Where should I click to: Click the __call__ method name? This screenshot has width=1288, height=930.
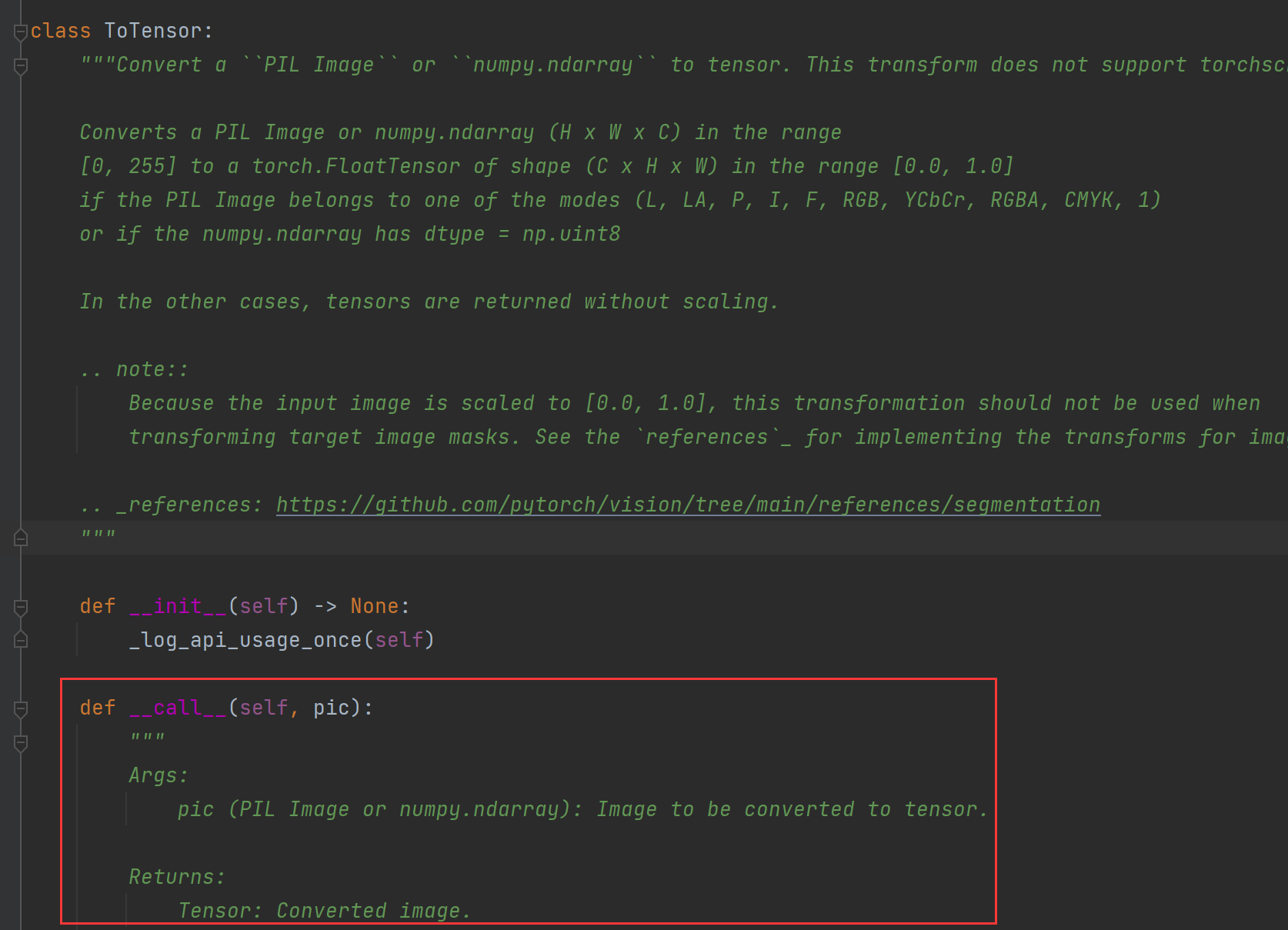[178, 708]
